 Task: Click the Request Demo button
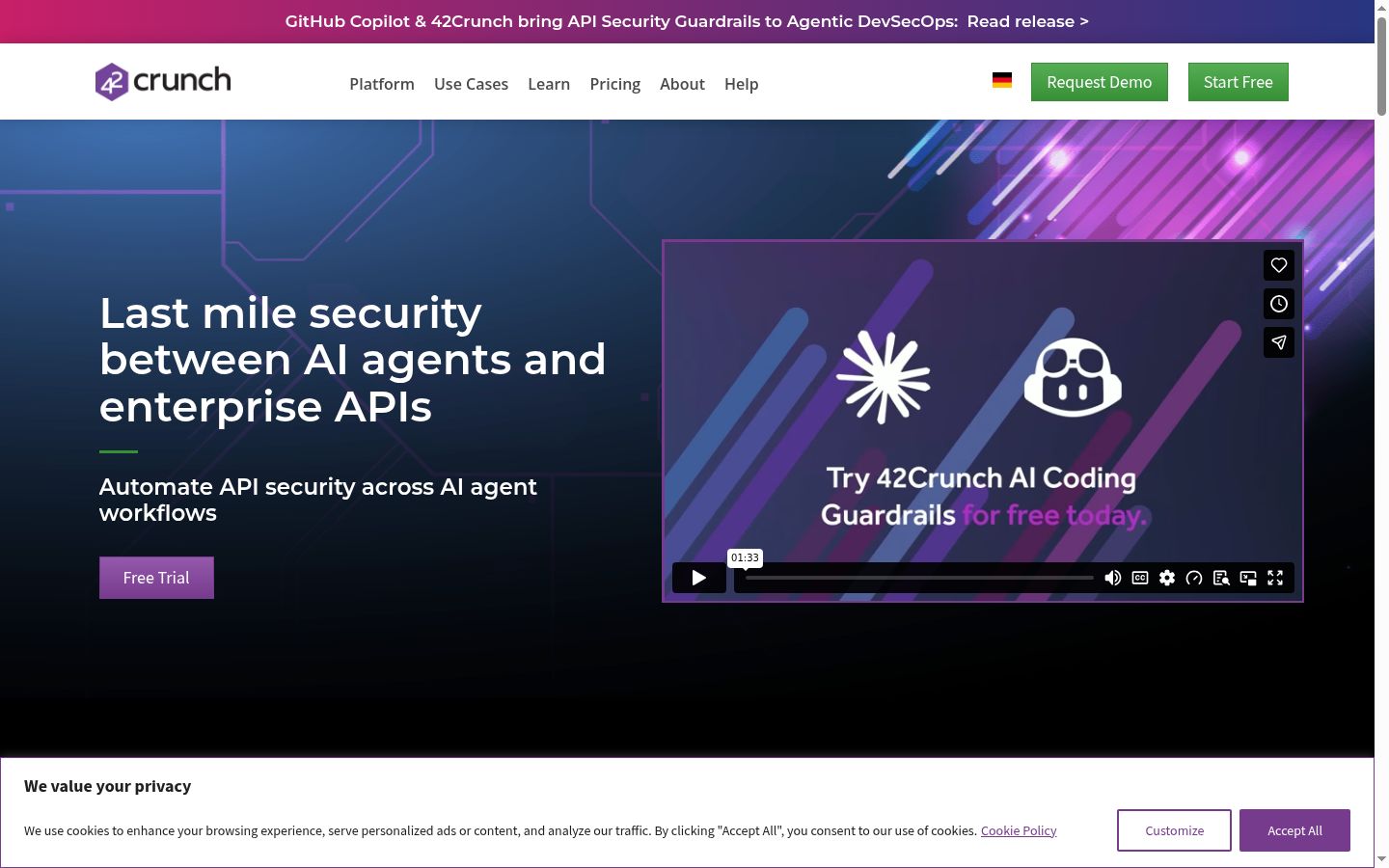click(1100, 82)
